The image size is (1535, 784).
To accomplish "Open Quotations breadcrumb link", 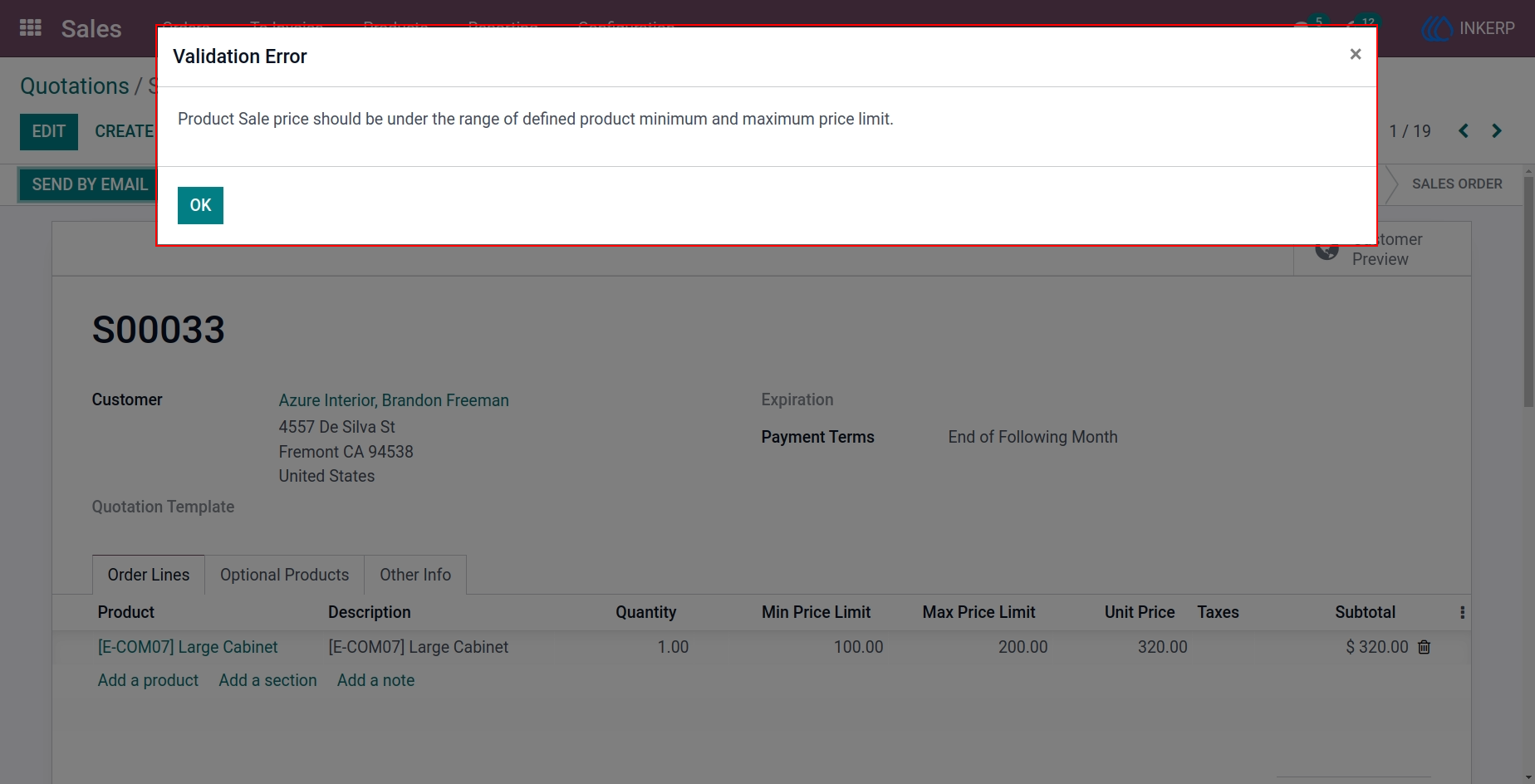I will pyautogui.click(x=75, y=86).
